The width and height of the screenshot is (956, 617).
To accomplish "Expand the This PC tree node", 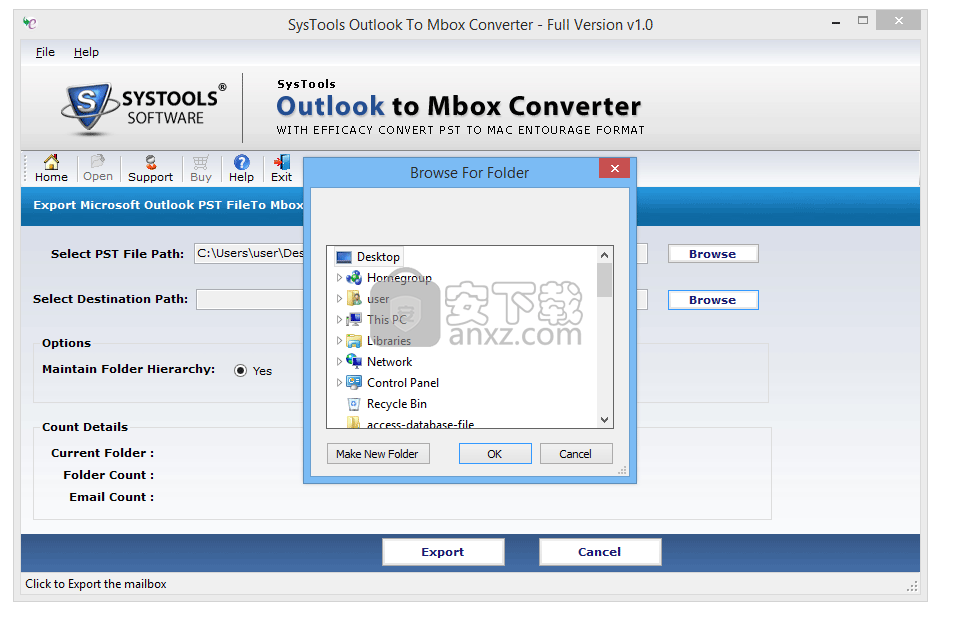I will point(339,319).
